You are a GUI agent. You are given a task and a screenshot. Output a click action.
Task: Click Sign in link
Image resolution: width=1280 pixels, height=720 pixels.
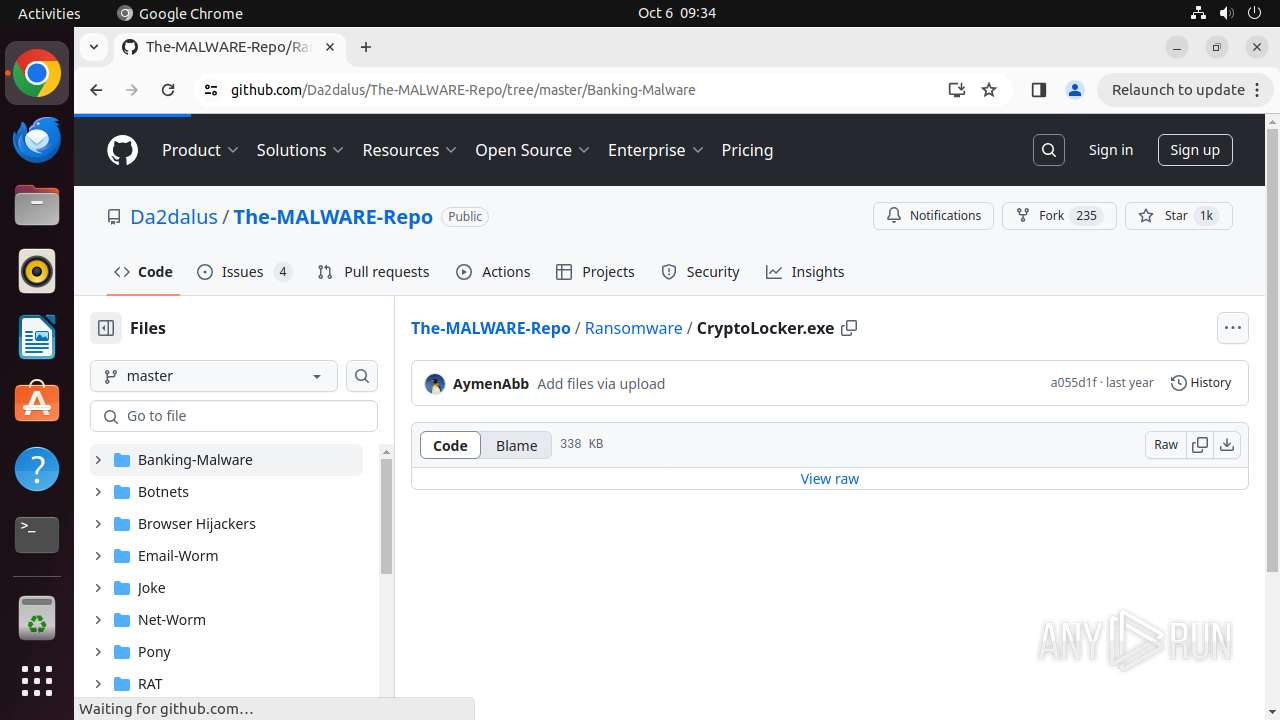[1111, 150]
